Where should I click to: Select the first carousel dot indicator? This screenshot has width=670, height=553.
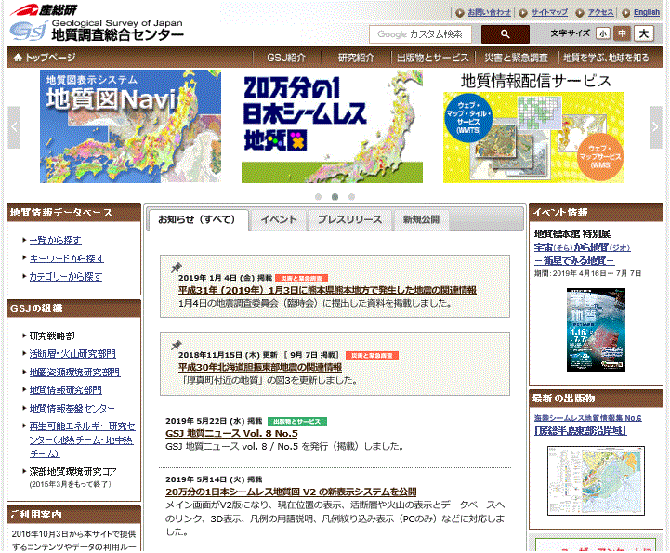click(318, 197)
